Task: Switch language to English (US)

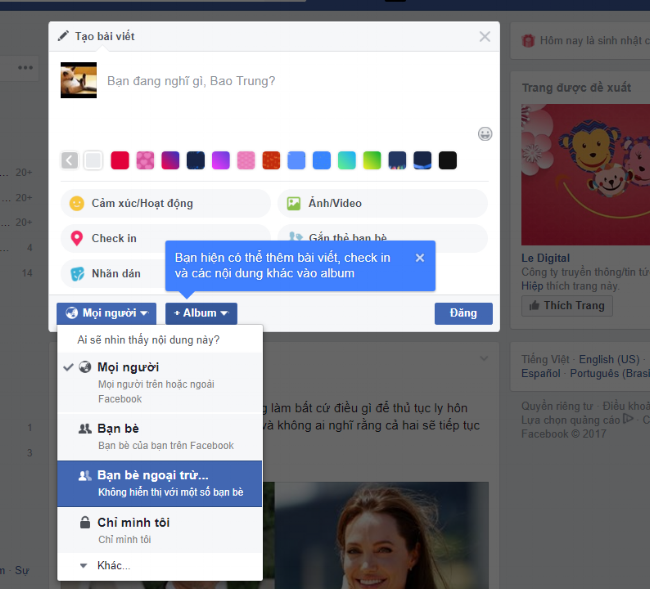Action: click(609, 359)
